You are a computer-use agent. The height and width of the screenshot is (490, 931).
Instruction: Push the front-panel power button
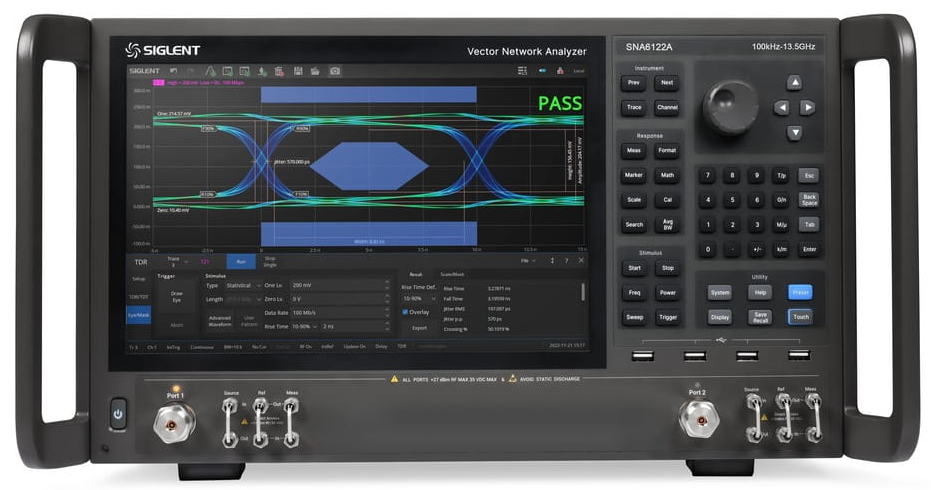pyautogui.click(x=118, y=414)
